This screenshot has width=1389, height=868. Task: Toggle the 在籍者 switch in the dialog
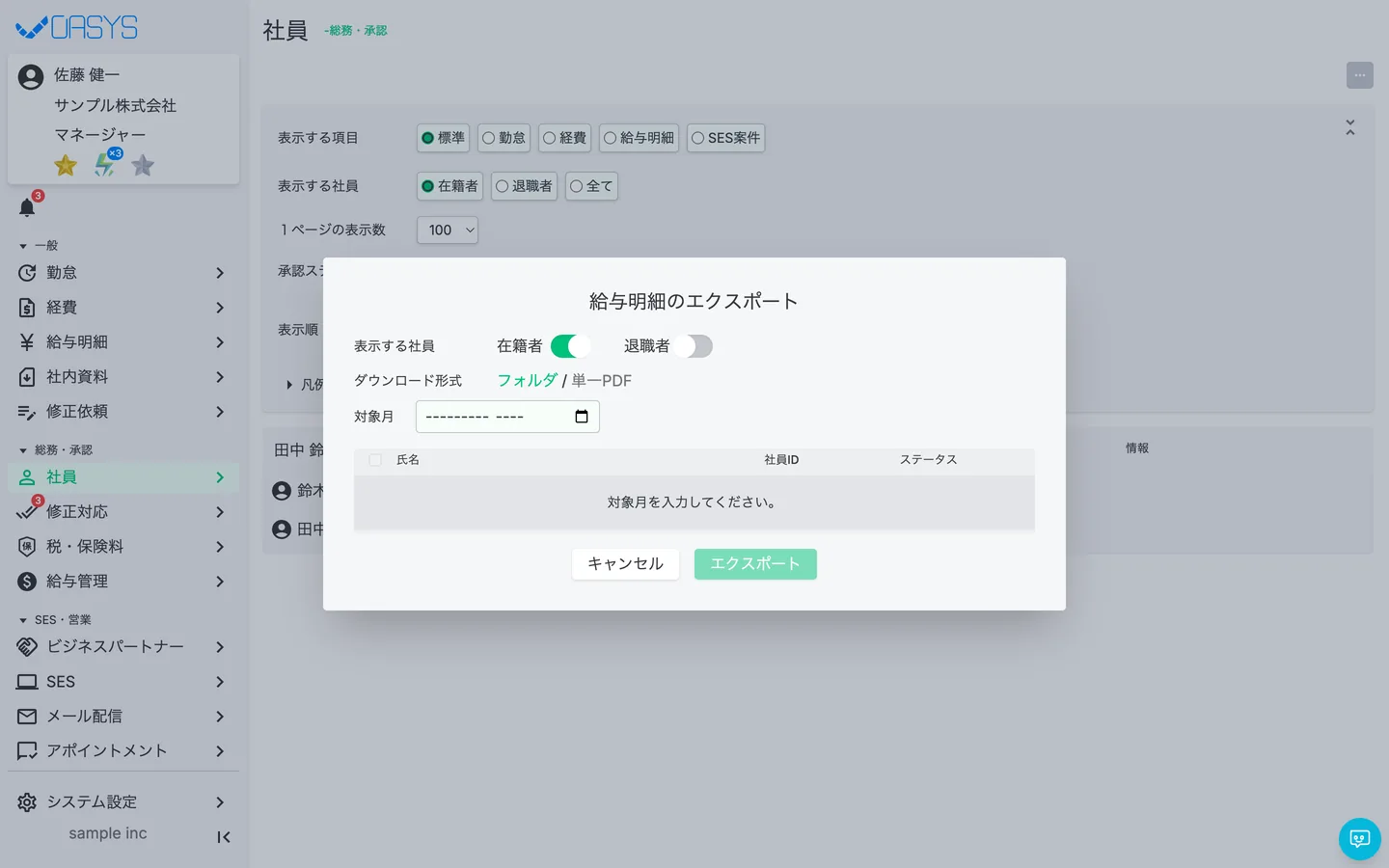tap(570, 346)
